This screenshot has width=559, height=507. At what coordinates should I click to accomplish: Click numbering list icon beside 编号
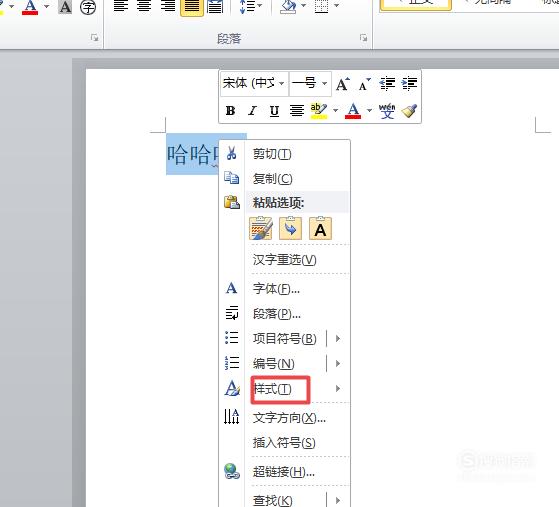tap(232, 362)
